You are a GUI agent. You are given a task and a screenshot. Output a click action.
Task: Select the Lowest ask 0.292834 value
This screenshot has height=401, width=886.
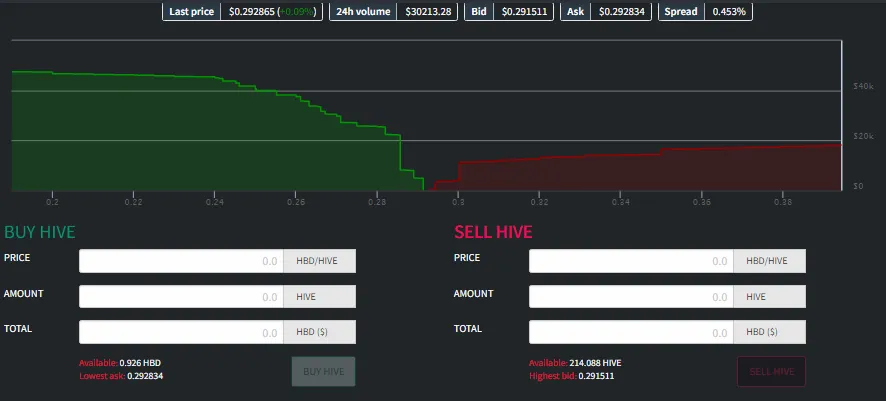[145, 376]
